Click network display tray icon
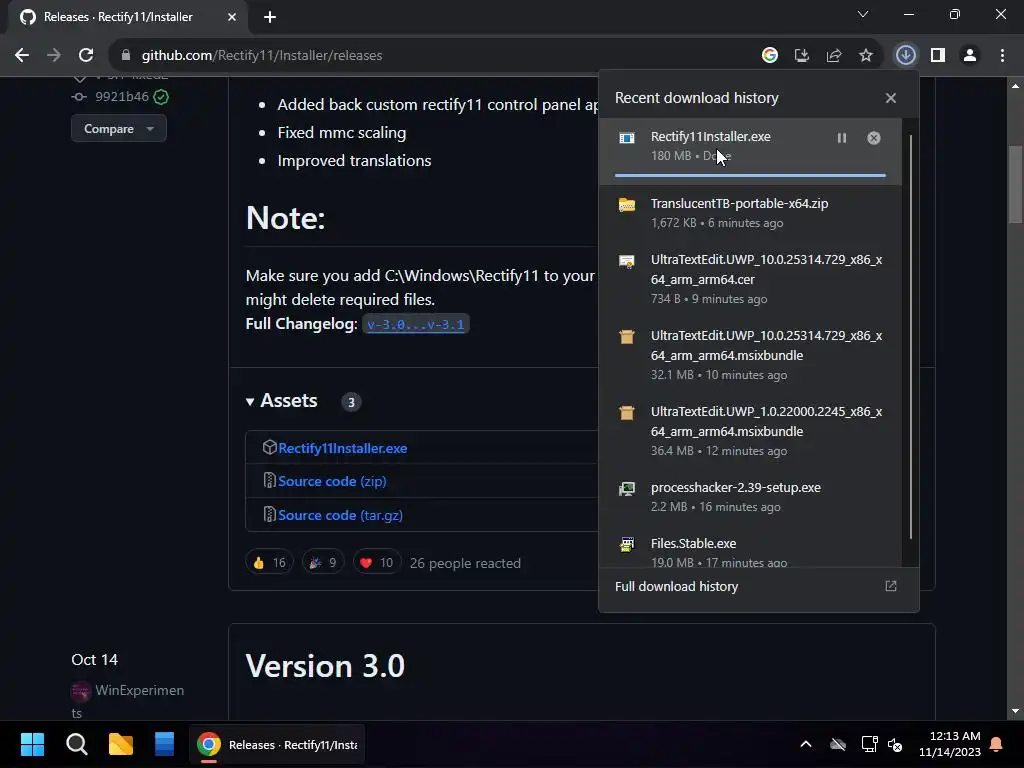This screenshot has width=1024, height=768. coord(869,744)
